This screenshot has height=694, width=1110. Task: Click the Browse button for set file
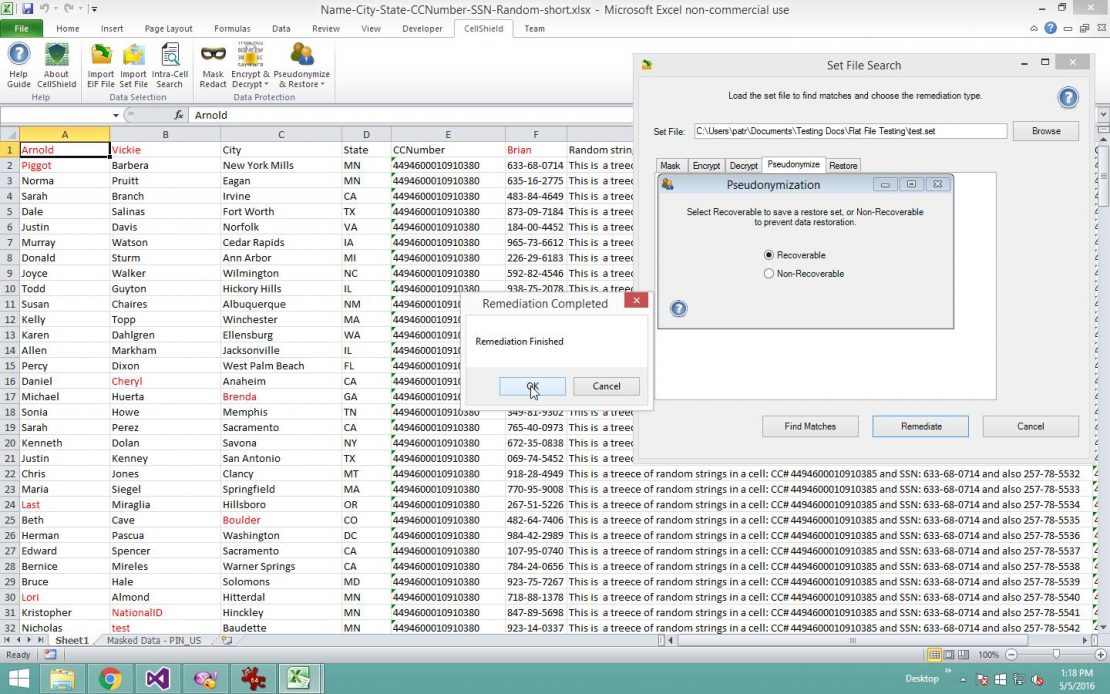1046,131
